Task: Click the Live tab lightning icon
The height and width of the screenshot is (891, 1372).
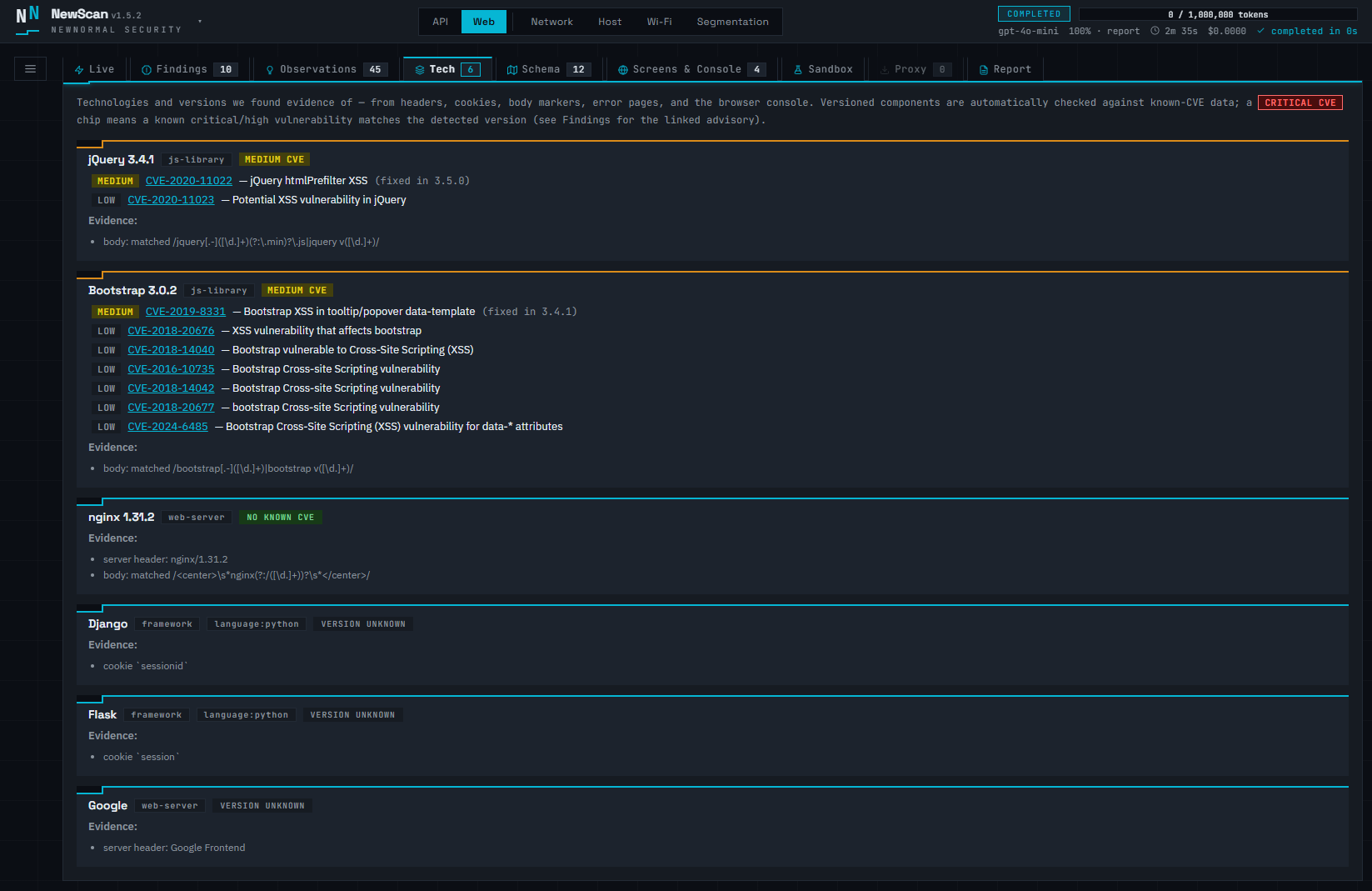Action: tap(79, 70)
